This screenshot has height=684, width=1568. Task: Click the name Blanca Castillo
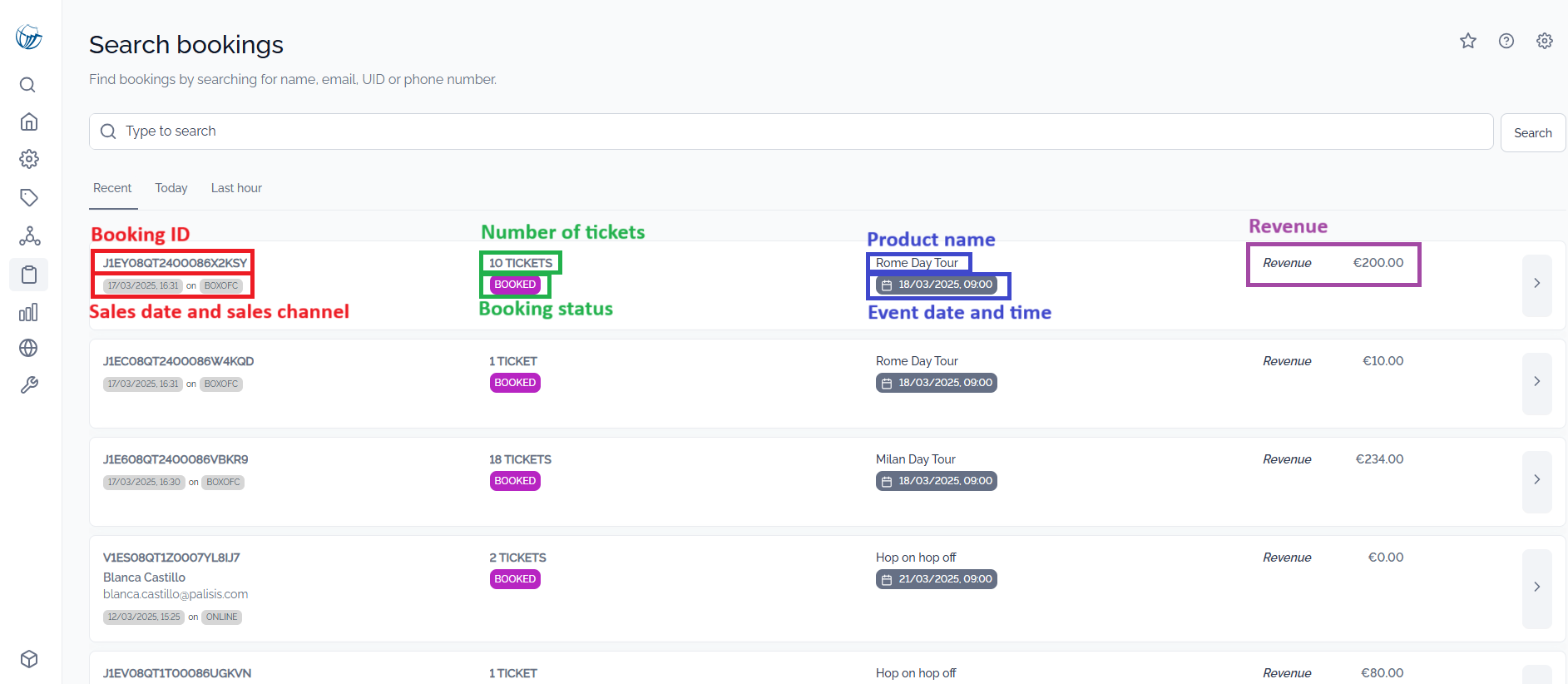(x=144, y=577)
